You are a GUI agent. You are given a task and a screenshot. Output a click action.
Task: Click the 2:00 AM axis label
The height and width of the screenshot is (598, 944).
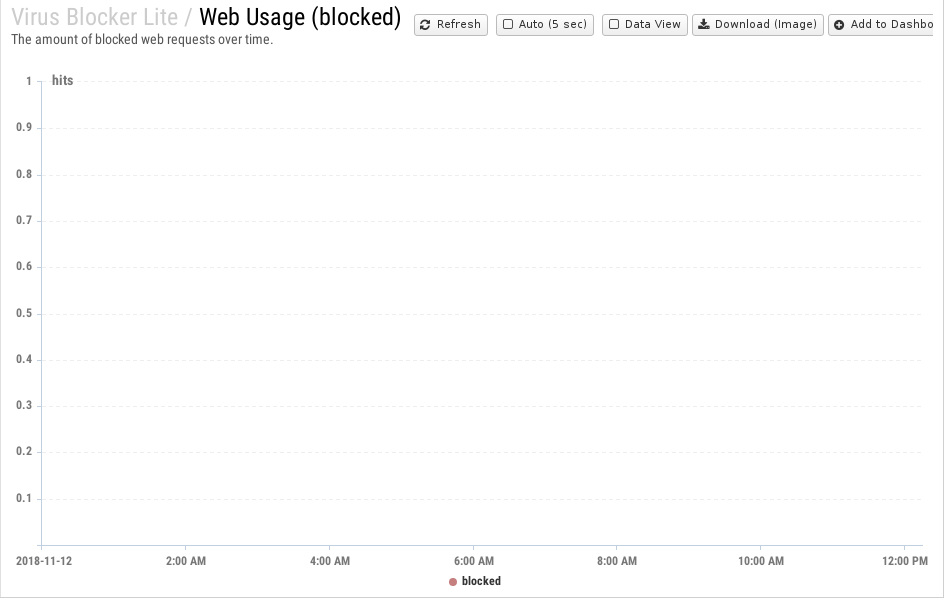pos(186,561)
